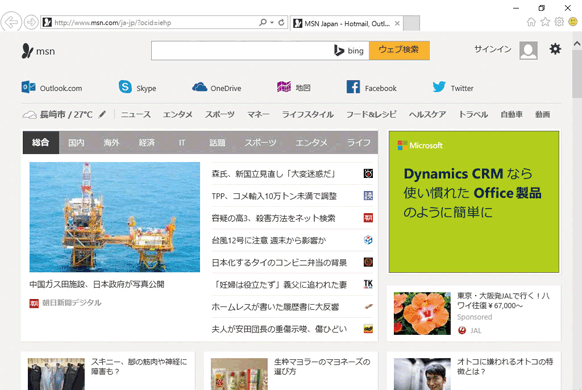Open headline 中国ガス田施設、日本政府が写真公開
582x390 pixels.
pos(97,285)
